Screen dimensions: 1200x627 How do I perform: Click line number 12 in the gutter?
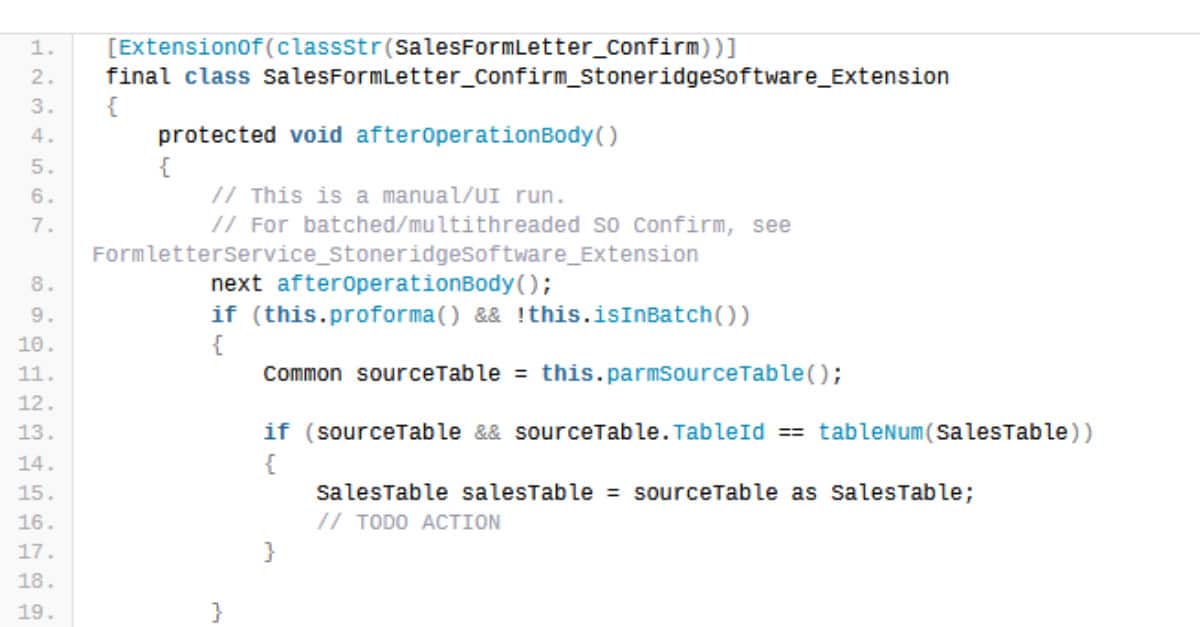[x=37, y=404]
